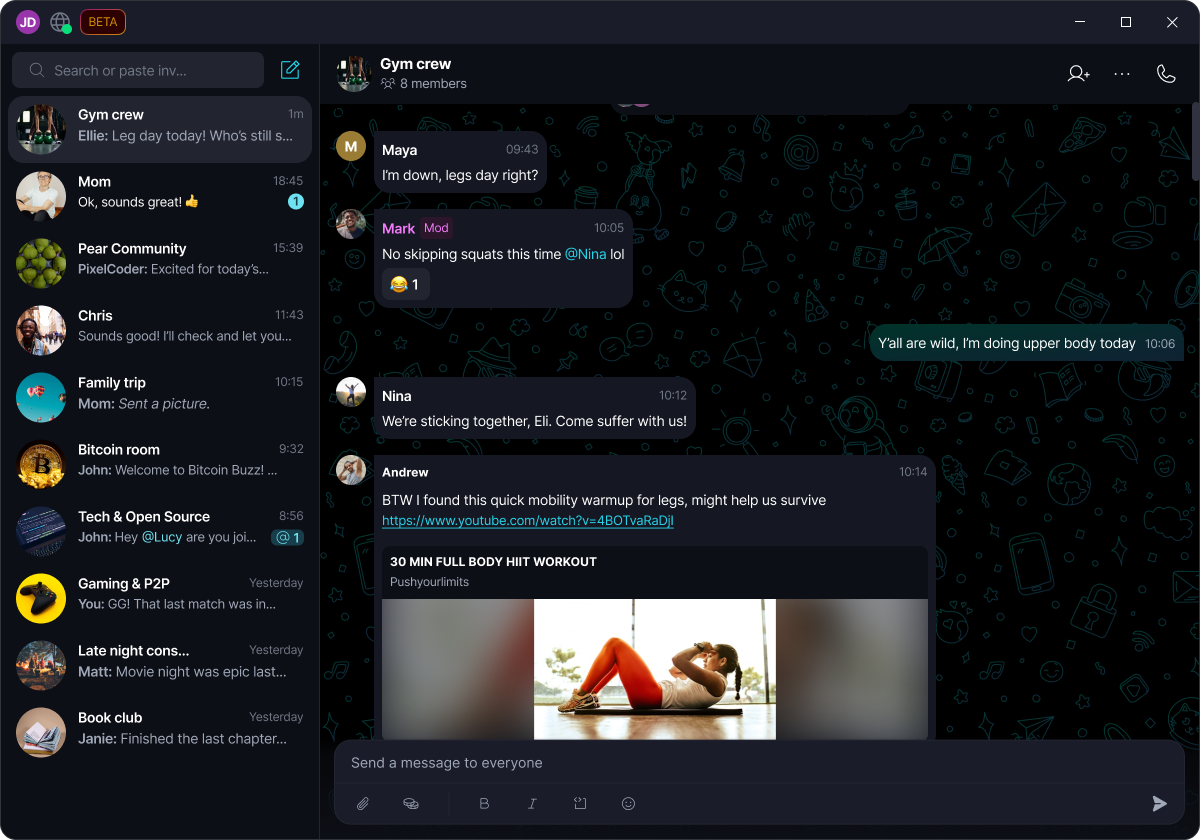Open the YouTube link in Andrew's message
This screenshot has width=1200, height=840.
[x=528, y=521]
